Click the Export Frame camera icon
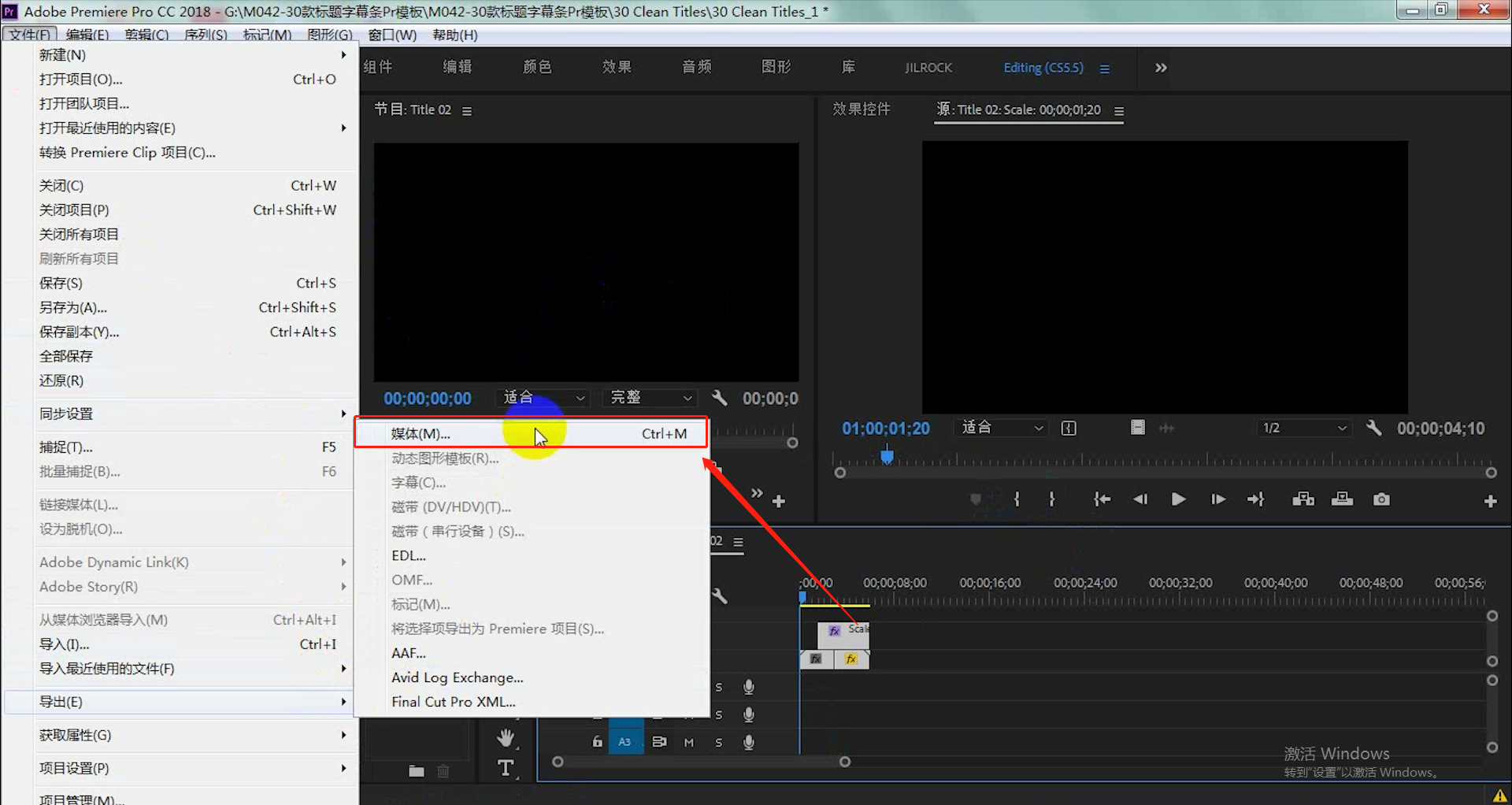1512x805 pixels. click(1381, 499)
